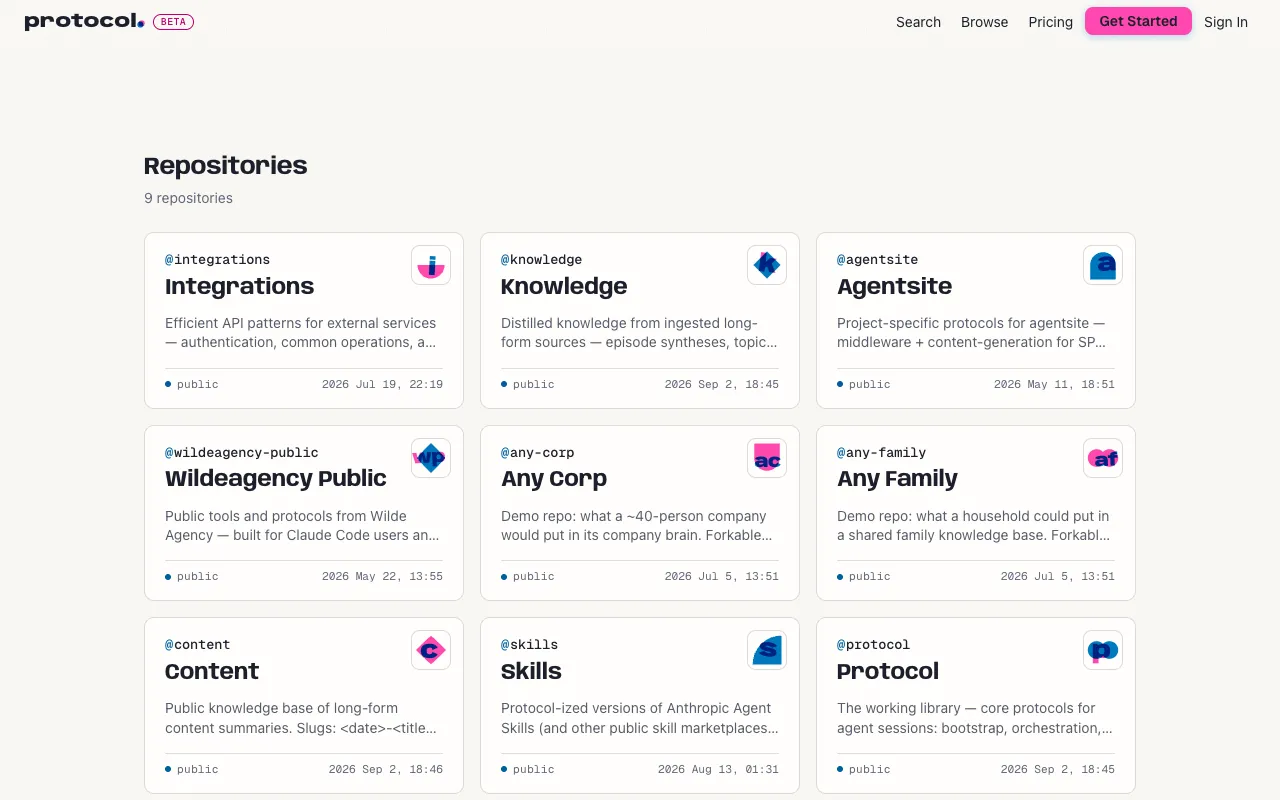This screenshot has width=1280, height=800.
Task: Click the Wildeagency description about public tools
Action: pyautogui.click(x=302, y=526)
